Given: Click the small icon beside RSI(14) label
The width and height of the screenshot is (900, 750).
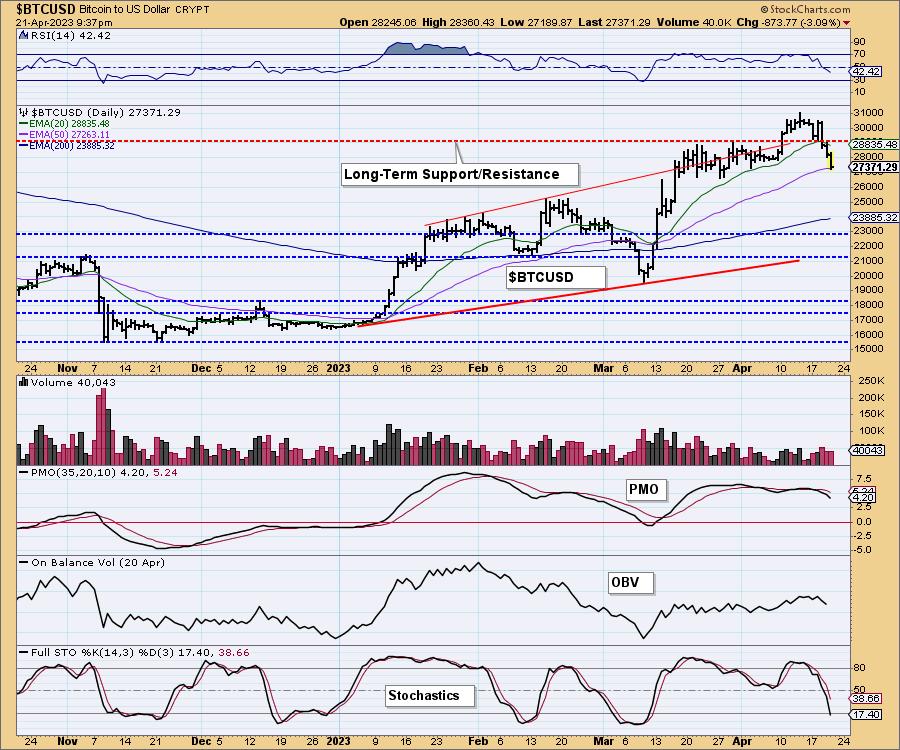Looking at the screenshot, I should click(23, 35).
